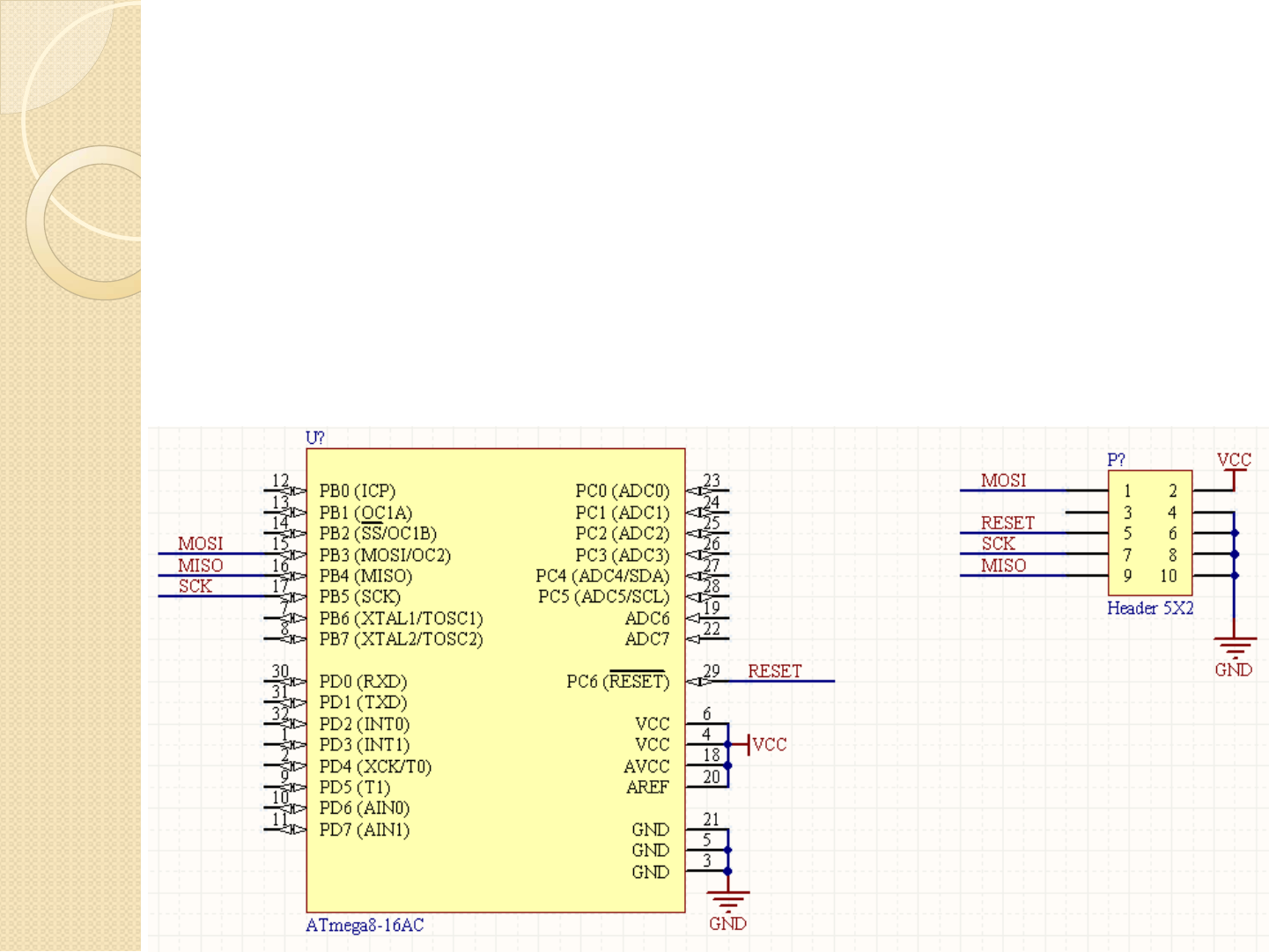Click the "PC4 (ADC4/SDA)" pin label
1269x952 pixels.
(602, 577)
